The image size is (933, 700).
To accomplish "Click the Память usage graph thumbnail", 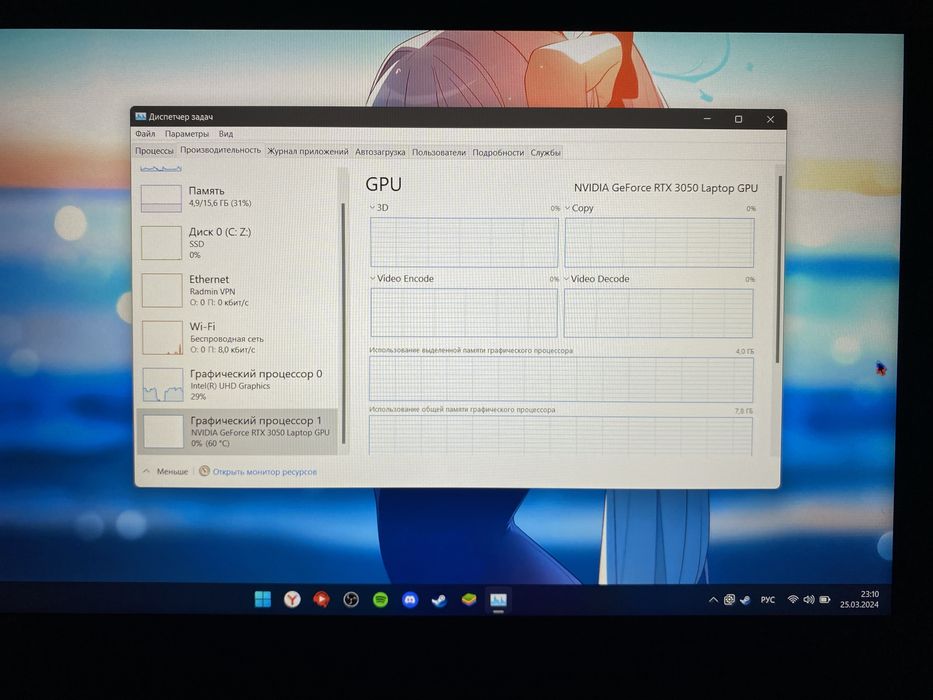I will click(x=161, y=198).
